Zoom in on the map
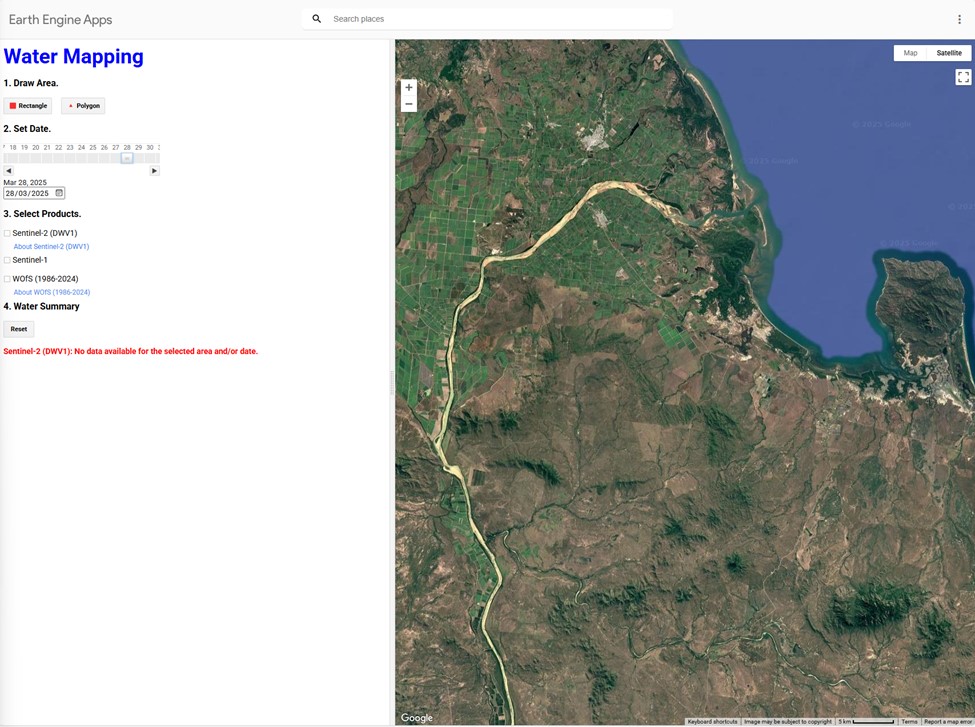Image resolution: width=975 pixels, height=727 pixels. point(409,88)
